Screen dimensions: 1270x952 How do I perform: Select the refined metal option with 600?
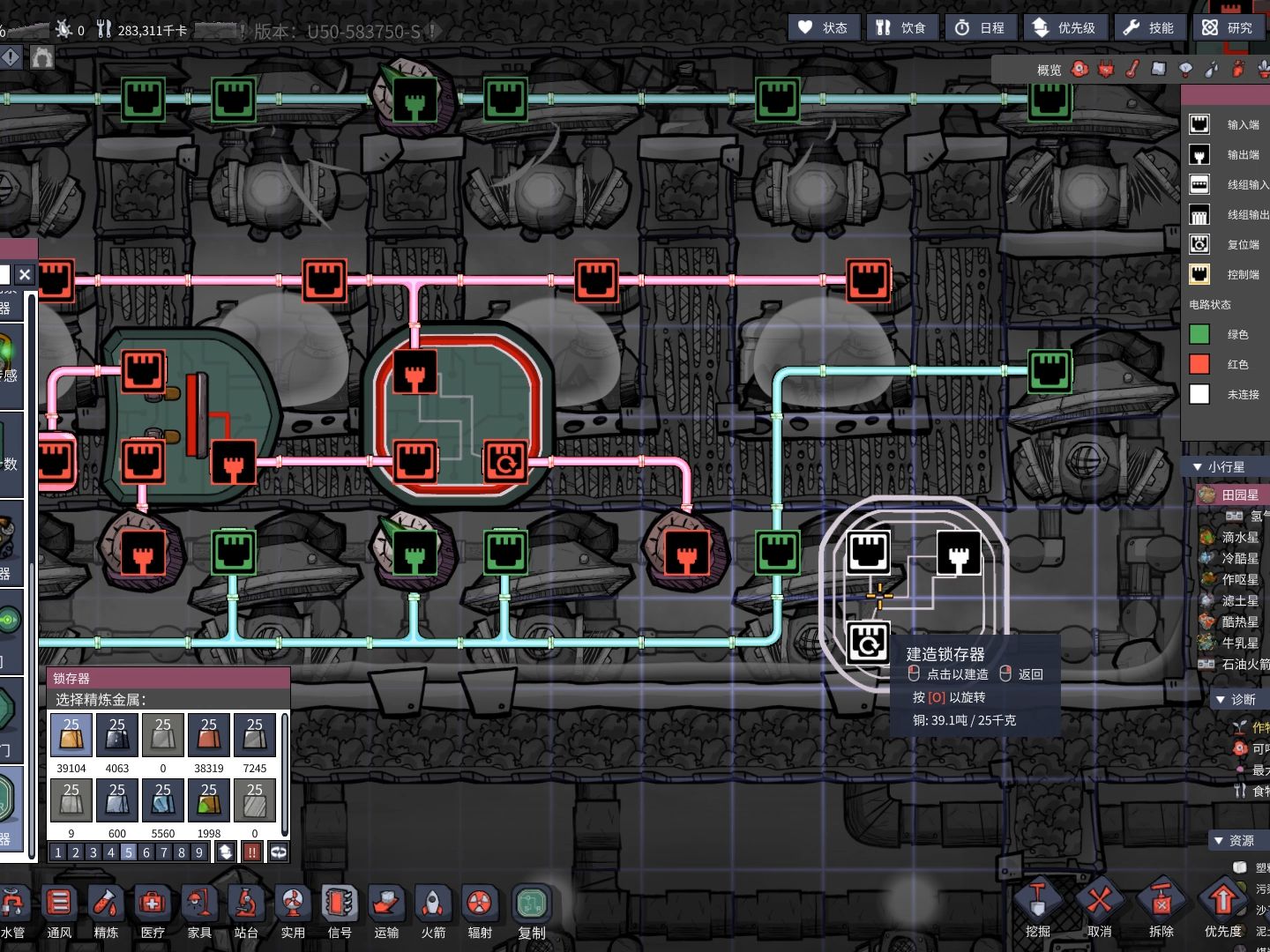pyautogui.click(x=117, y=800)
